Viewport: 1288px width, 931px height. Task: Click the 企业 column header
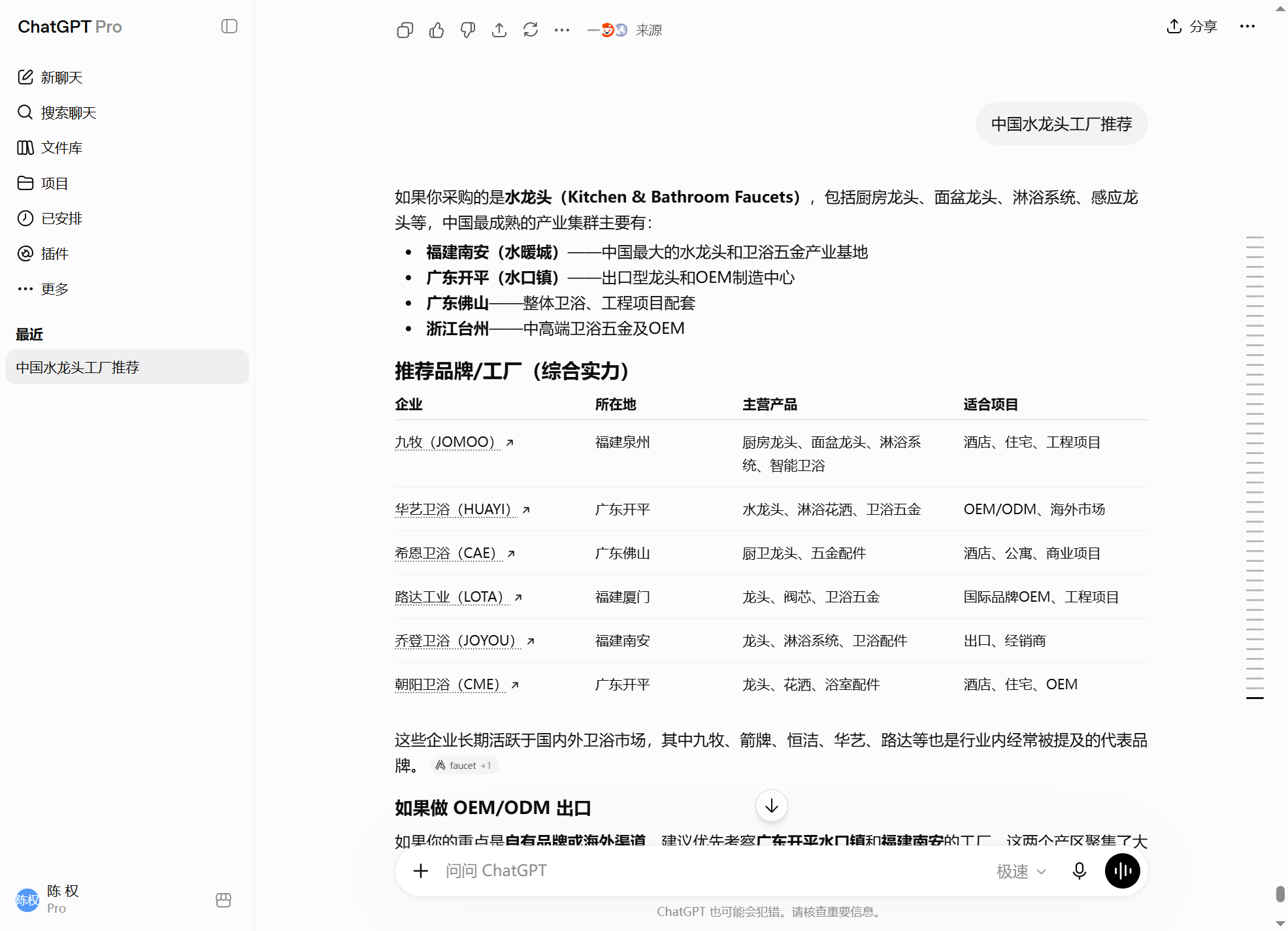point(408,404)
